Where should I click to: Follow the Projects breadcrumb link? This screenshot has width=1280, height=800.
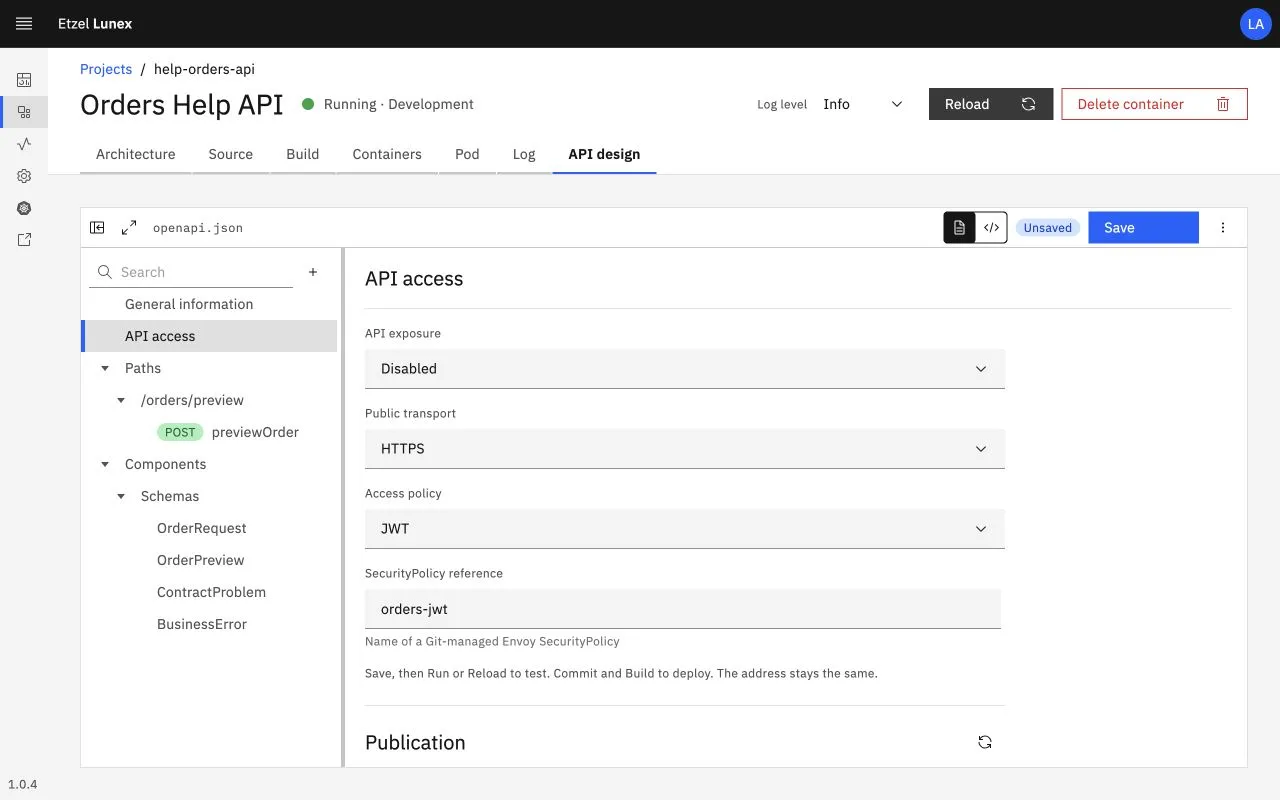[x=106, y=69]
